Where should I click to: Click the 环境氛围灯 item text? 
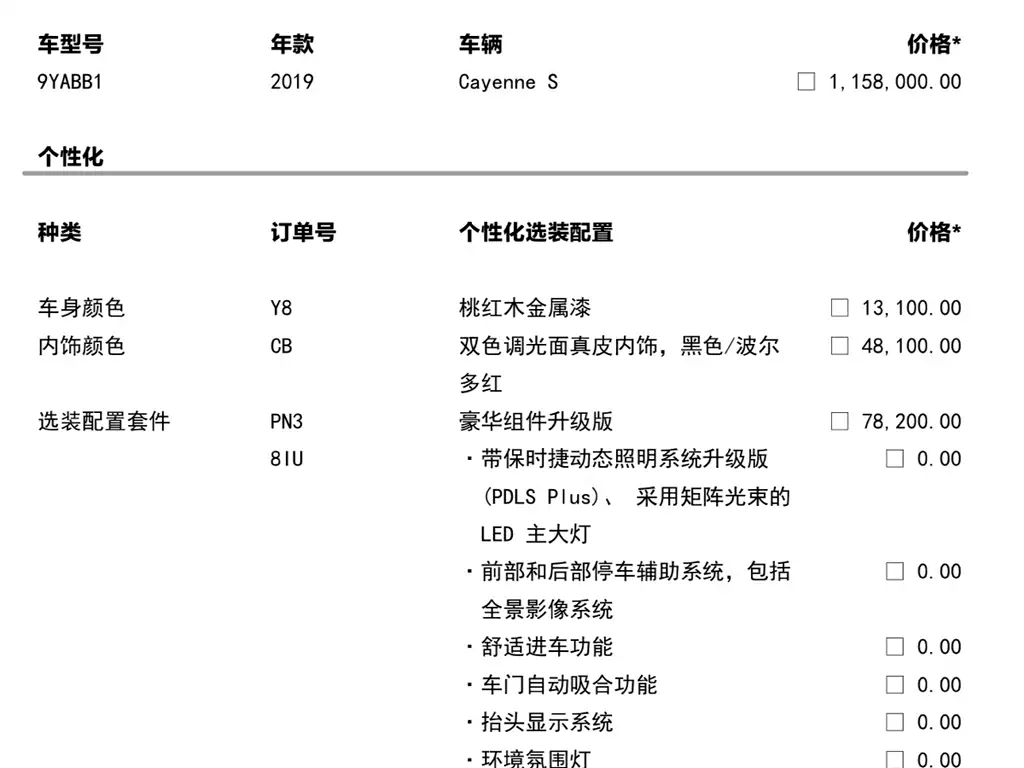tap(536, 758)
